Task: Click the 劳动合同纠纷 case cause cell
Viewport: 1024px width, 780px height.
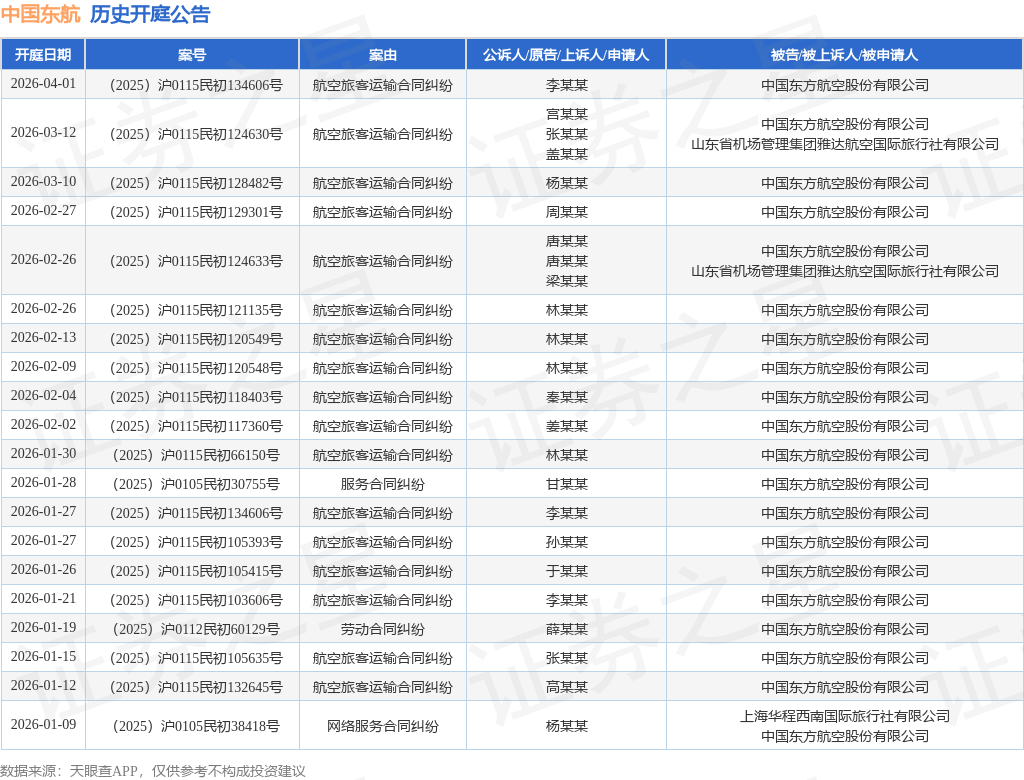Action: tap(382, 629)
